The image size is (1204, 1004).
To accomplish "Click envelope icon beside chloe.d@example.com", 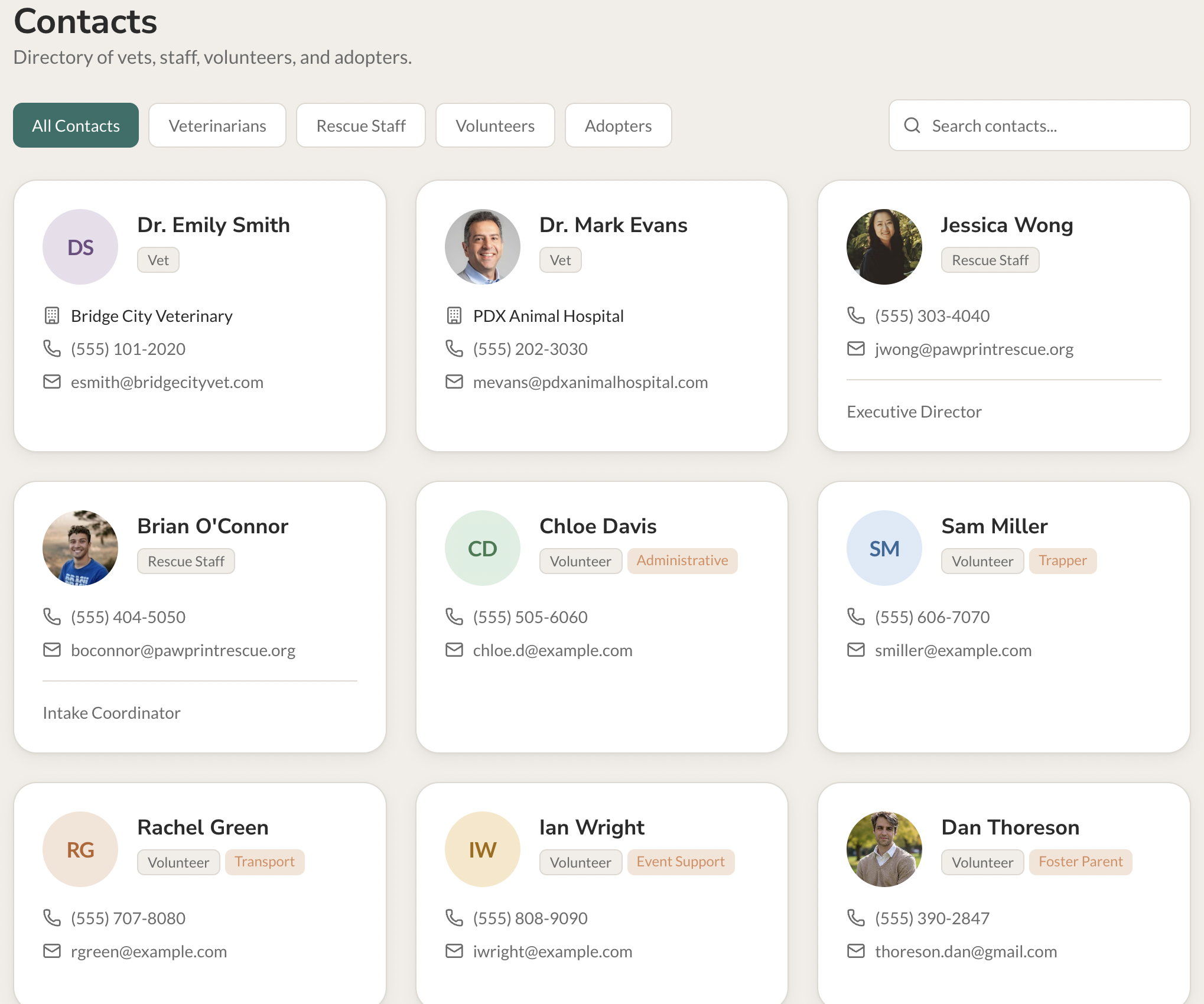I will (454, 650).
